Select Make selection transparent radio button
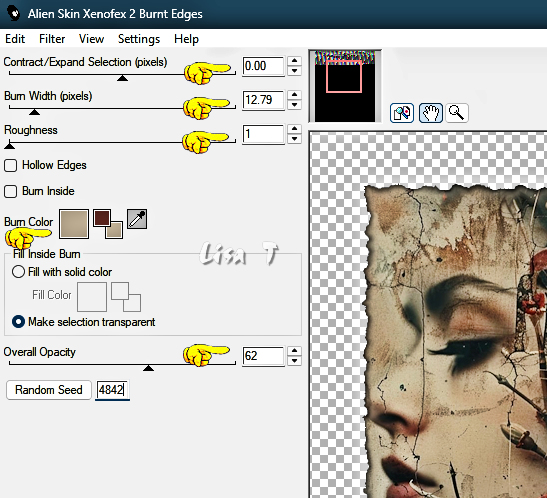This screenshot has height=498, width=547. pos(18,322)
